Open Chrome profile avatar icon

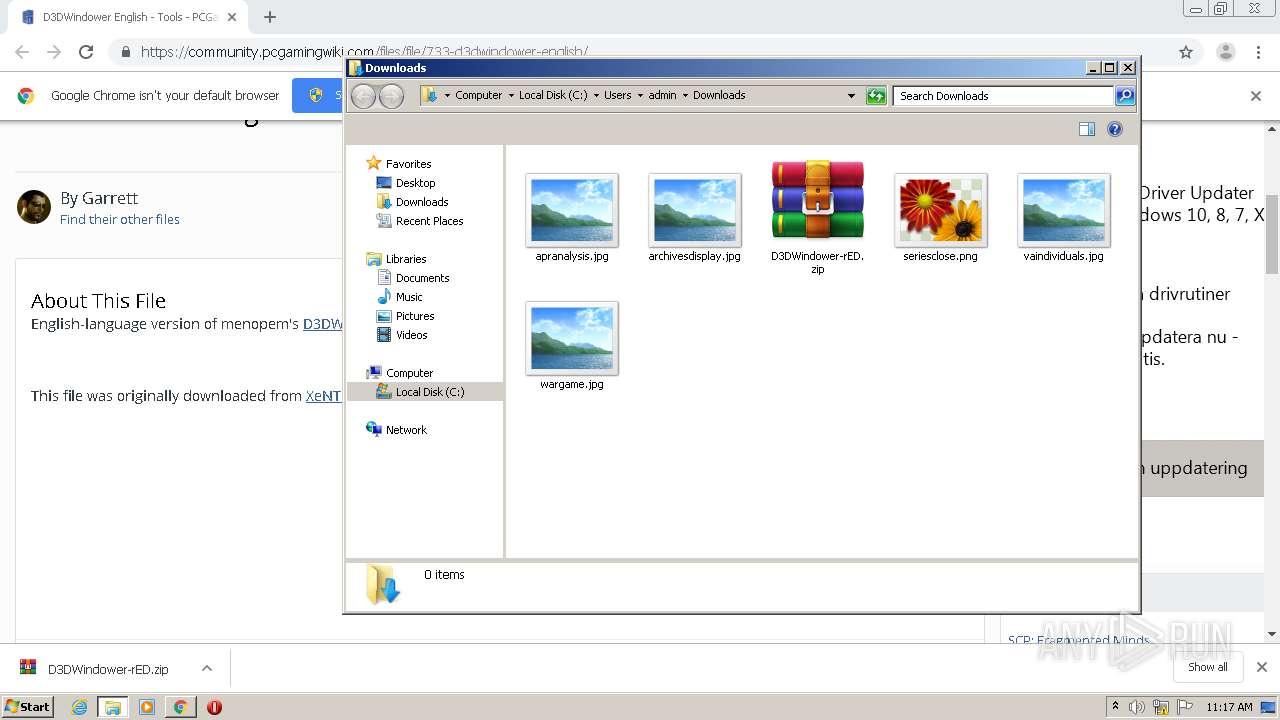click(1225, 52)
